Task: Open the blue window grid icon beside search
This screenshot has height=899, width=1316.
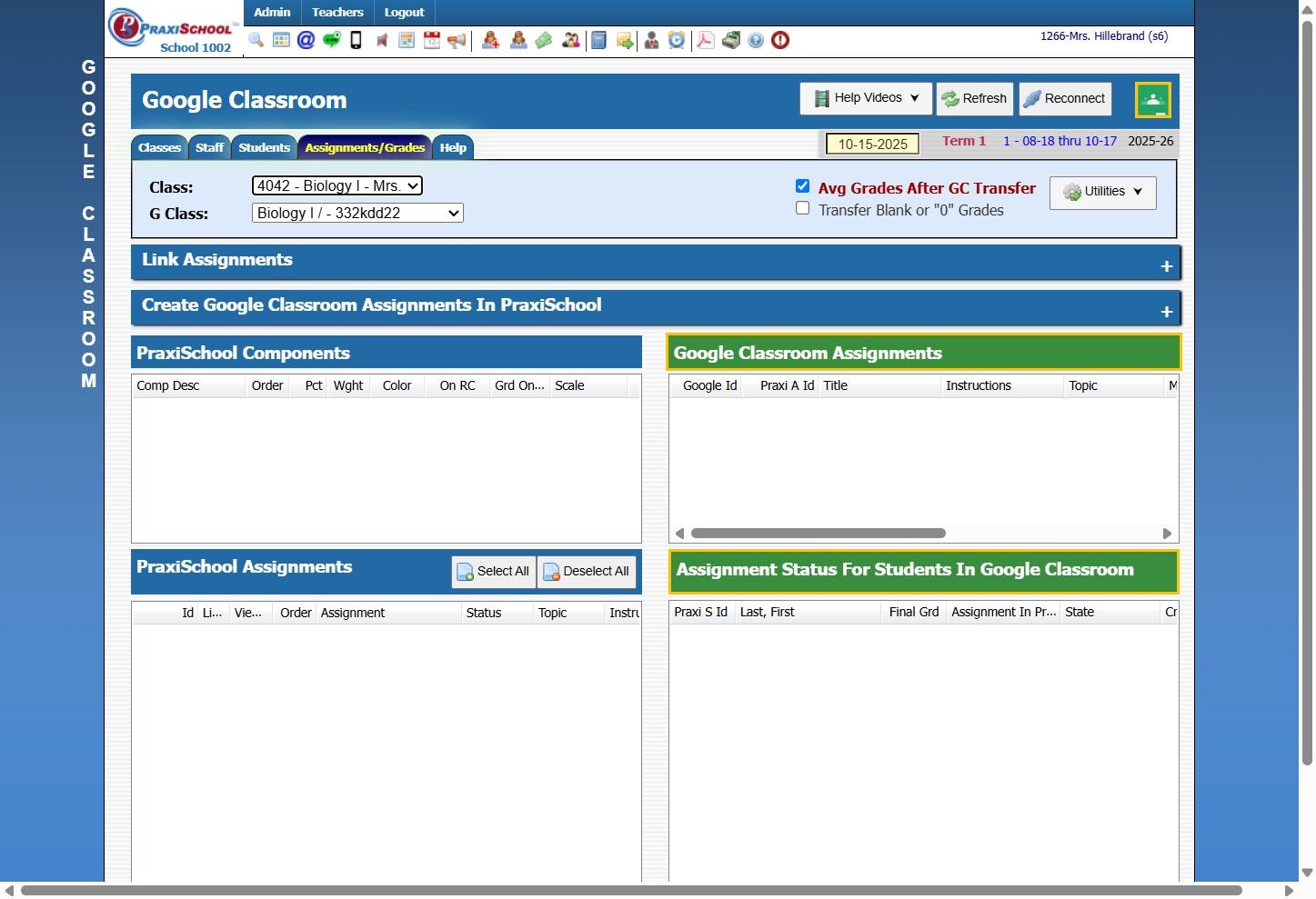Action: pos(281,40)
